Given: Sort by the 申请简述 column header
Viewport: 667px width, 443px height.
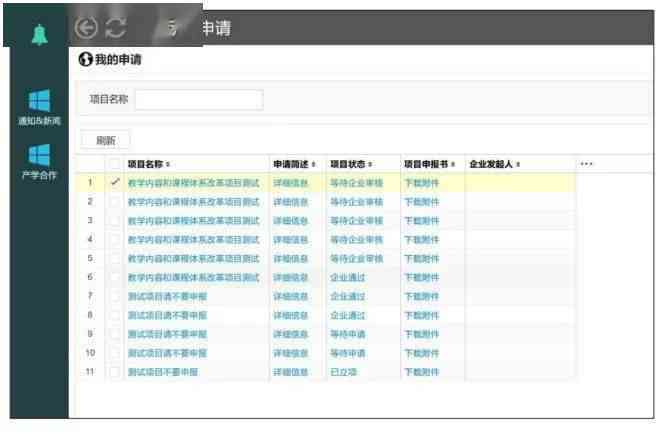Looking at the screenshot, I should 294,164.
